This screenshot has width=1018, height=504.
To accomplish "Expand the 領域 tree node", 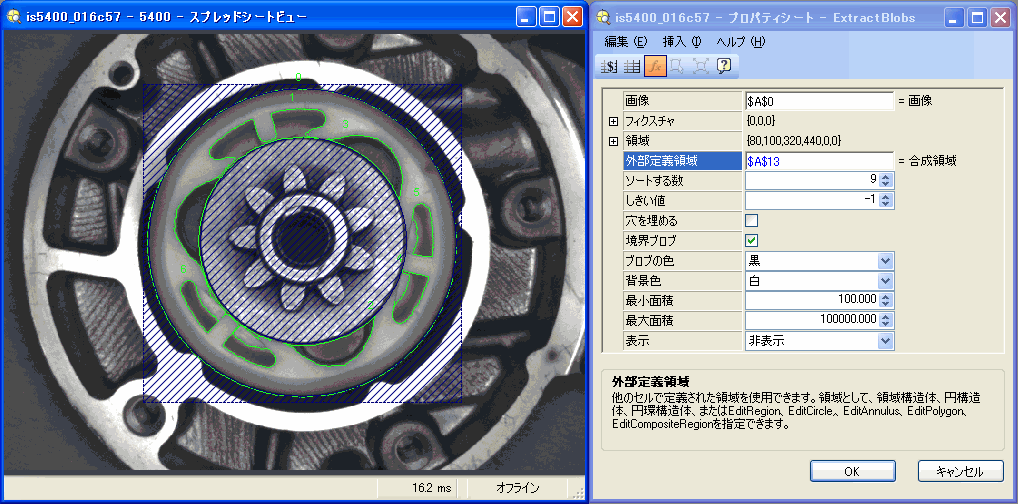I will [x=613, y=141].
